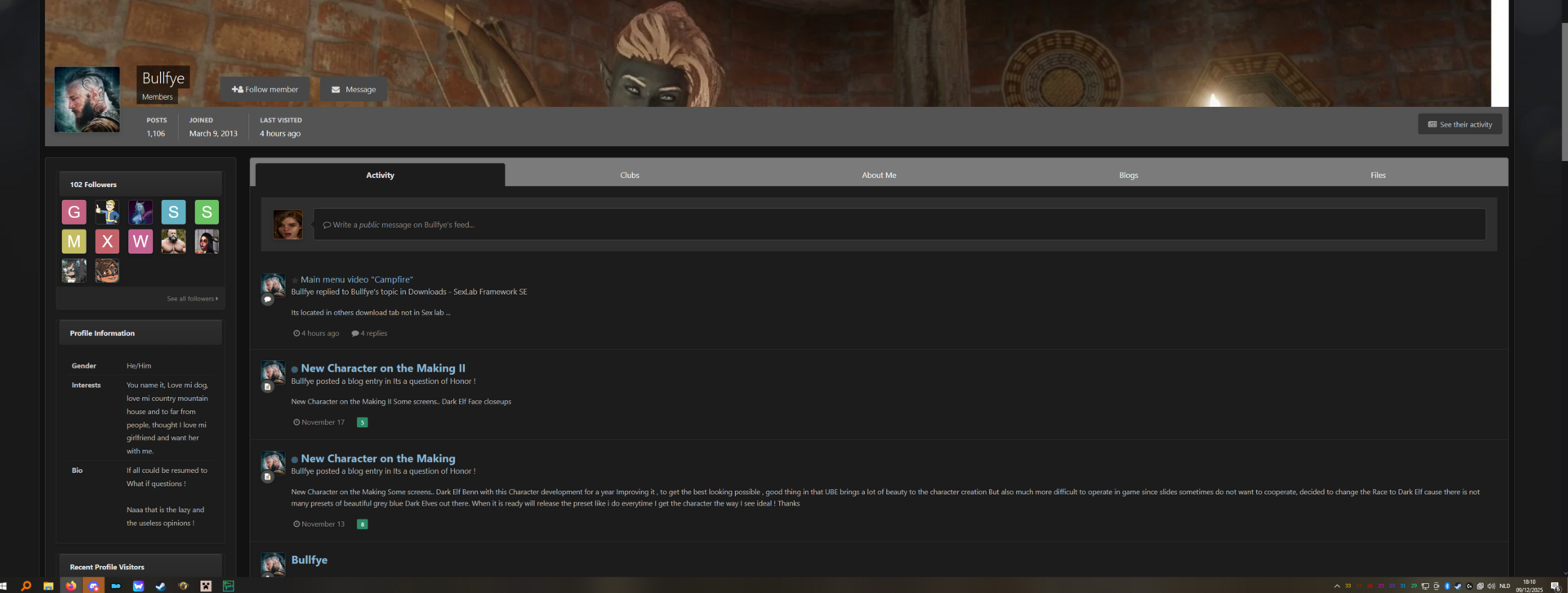
Task: Open the blue S follower avatar
Action: point(173,212)
